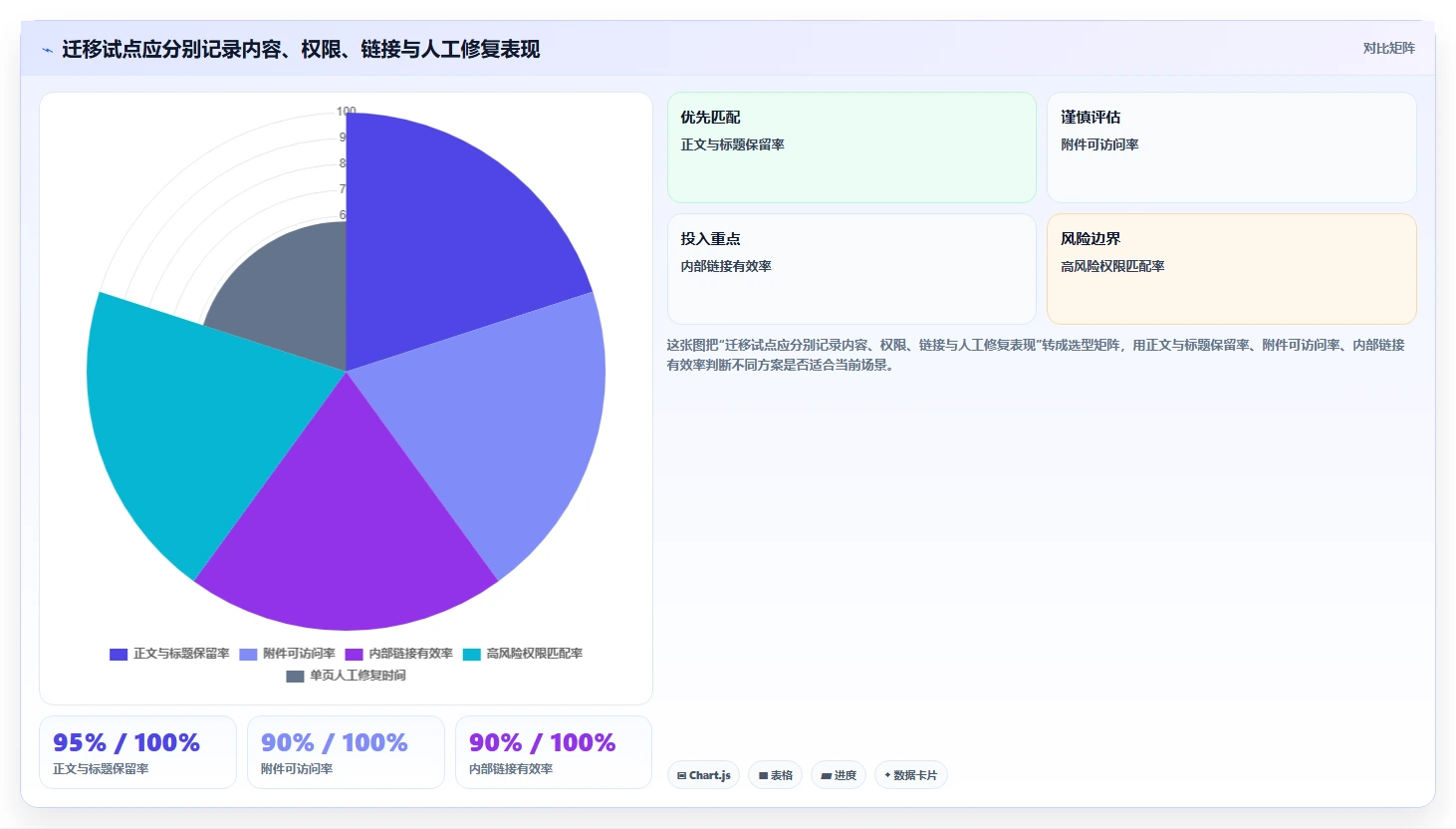Toggle legend swatch 正文与标题保留率
Screen dimensions: 1456x829
[x=119, y=655]
